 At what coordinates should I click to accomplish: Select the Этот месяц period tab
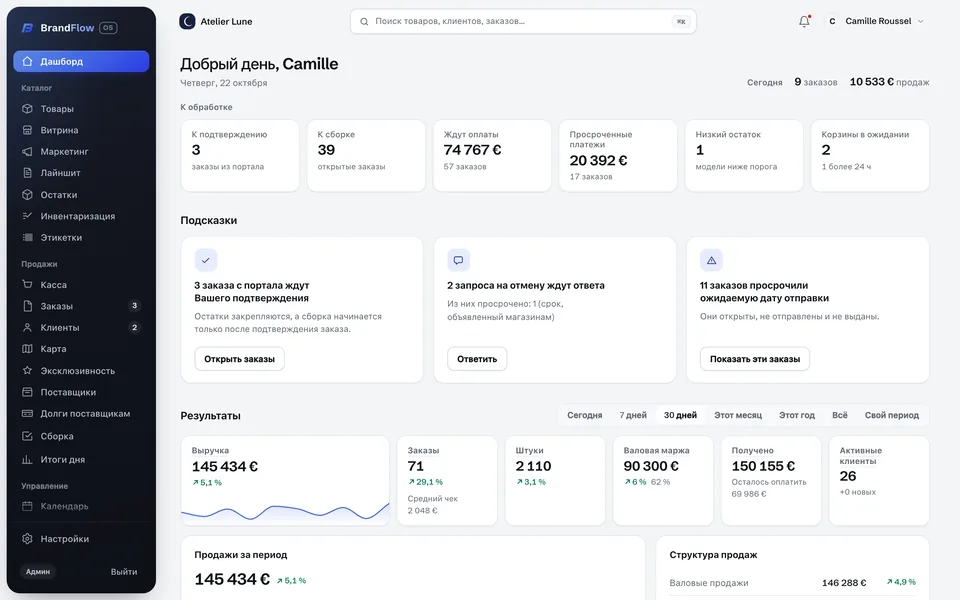point(738,415)
